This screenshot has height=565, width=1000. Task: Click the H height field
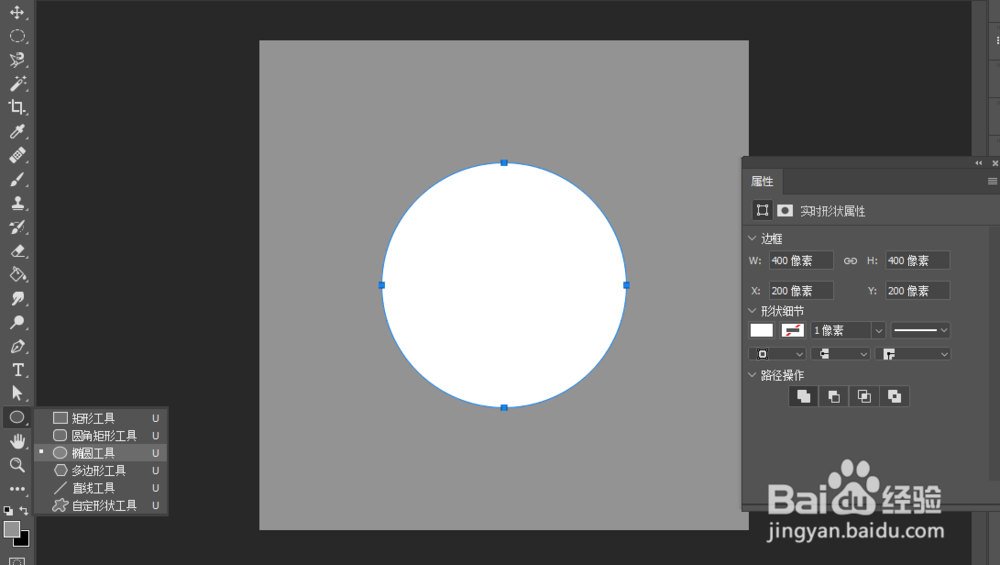[918, 260]
